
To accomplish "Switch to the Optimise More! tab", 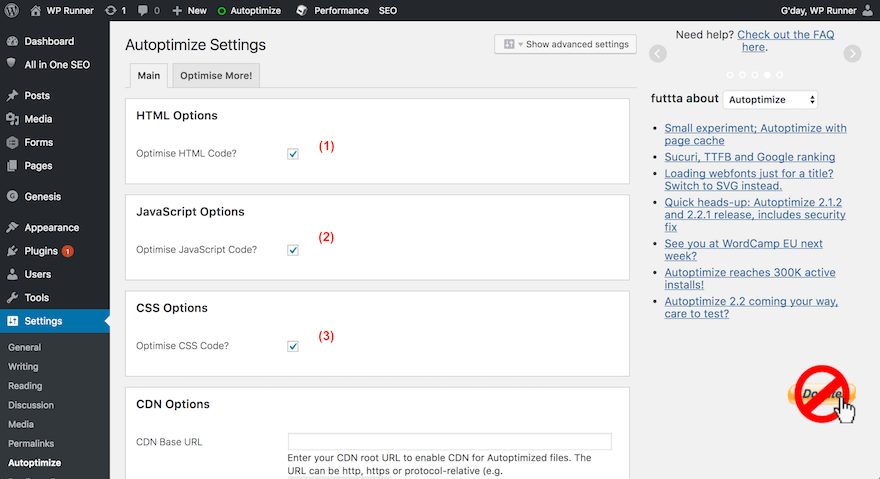I will (x=216, y=75).
